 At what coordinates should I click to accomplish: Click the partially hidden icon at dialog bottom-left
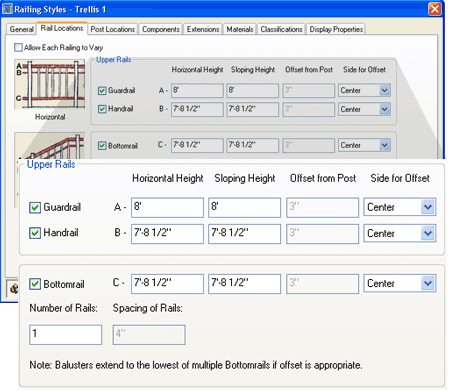[14, 288]
